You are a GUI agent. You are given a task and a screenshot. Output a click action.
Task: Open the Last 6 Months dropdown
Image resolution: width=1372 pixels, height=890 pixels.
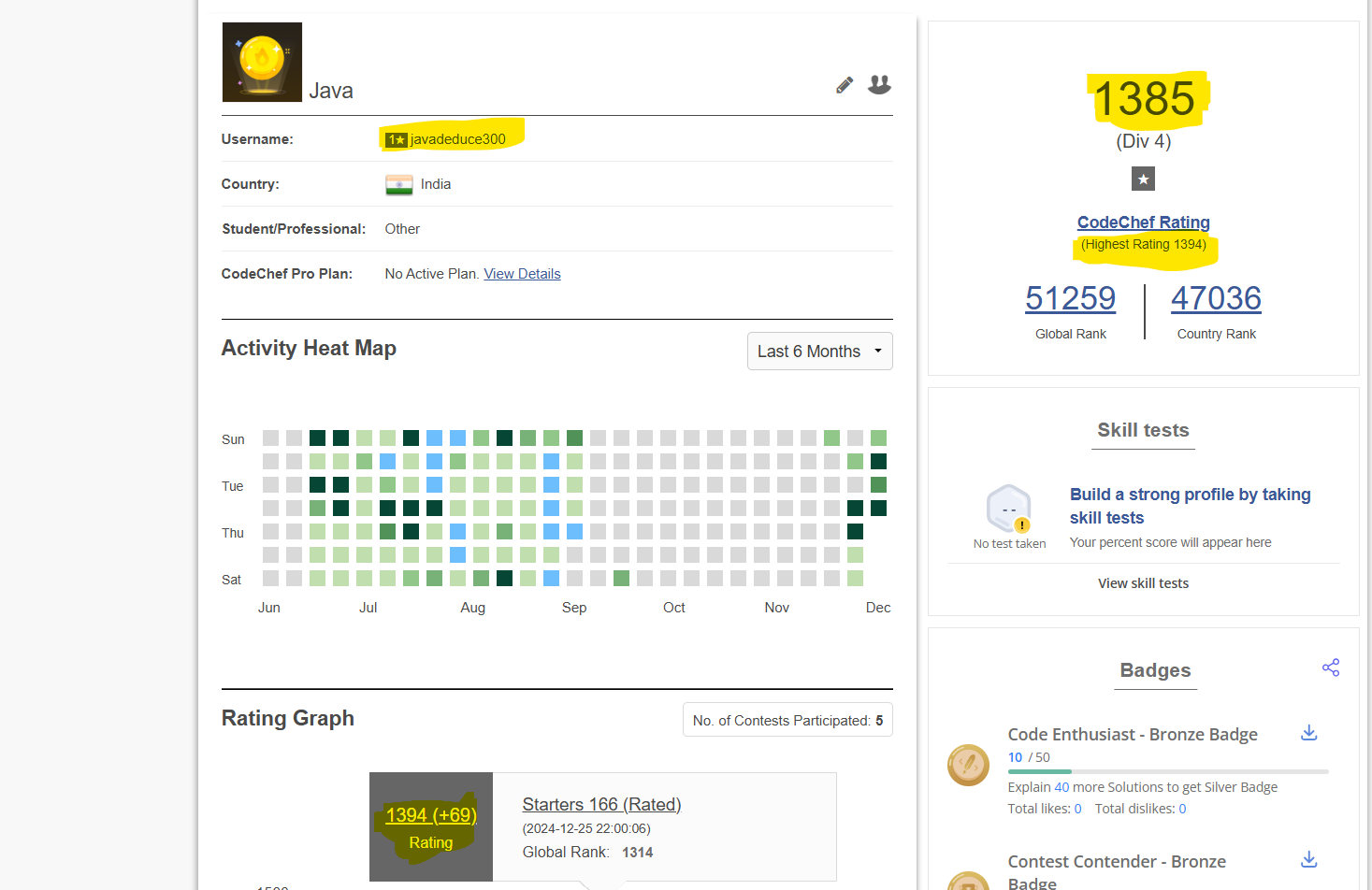pyautogui.click(x=820, y=352)
